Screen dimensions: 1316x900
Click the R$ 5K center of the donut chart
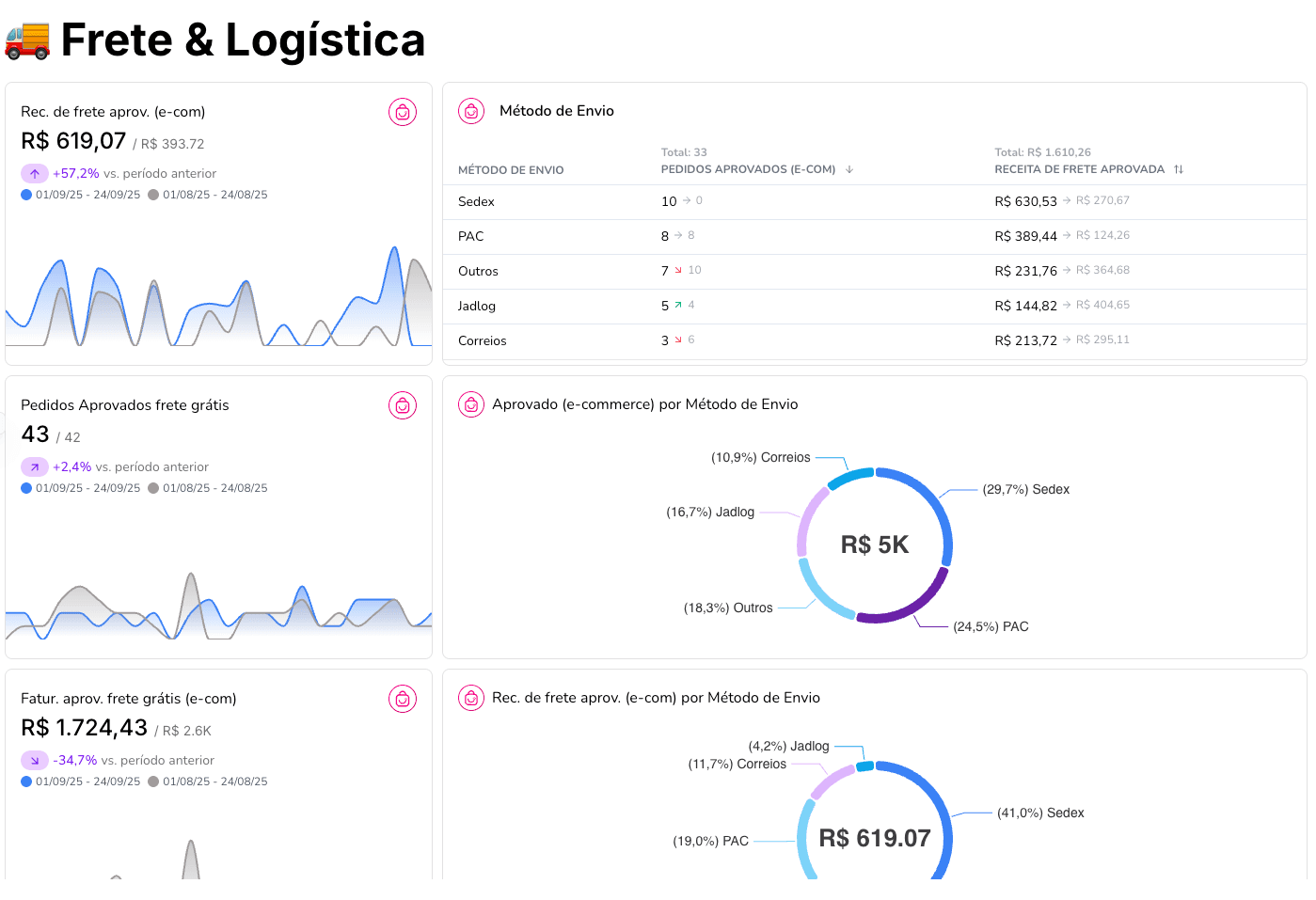tap(875, 545)
